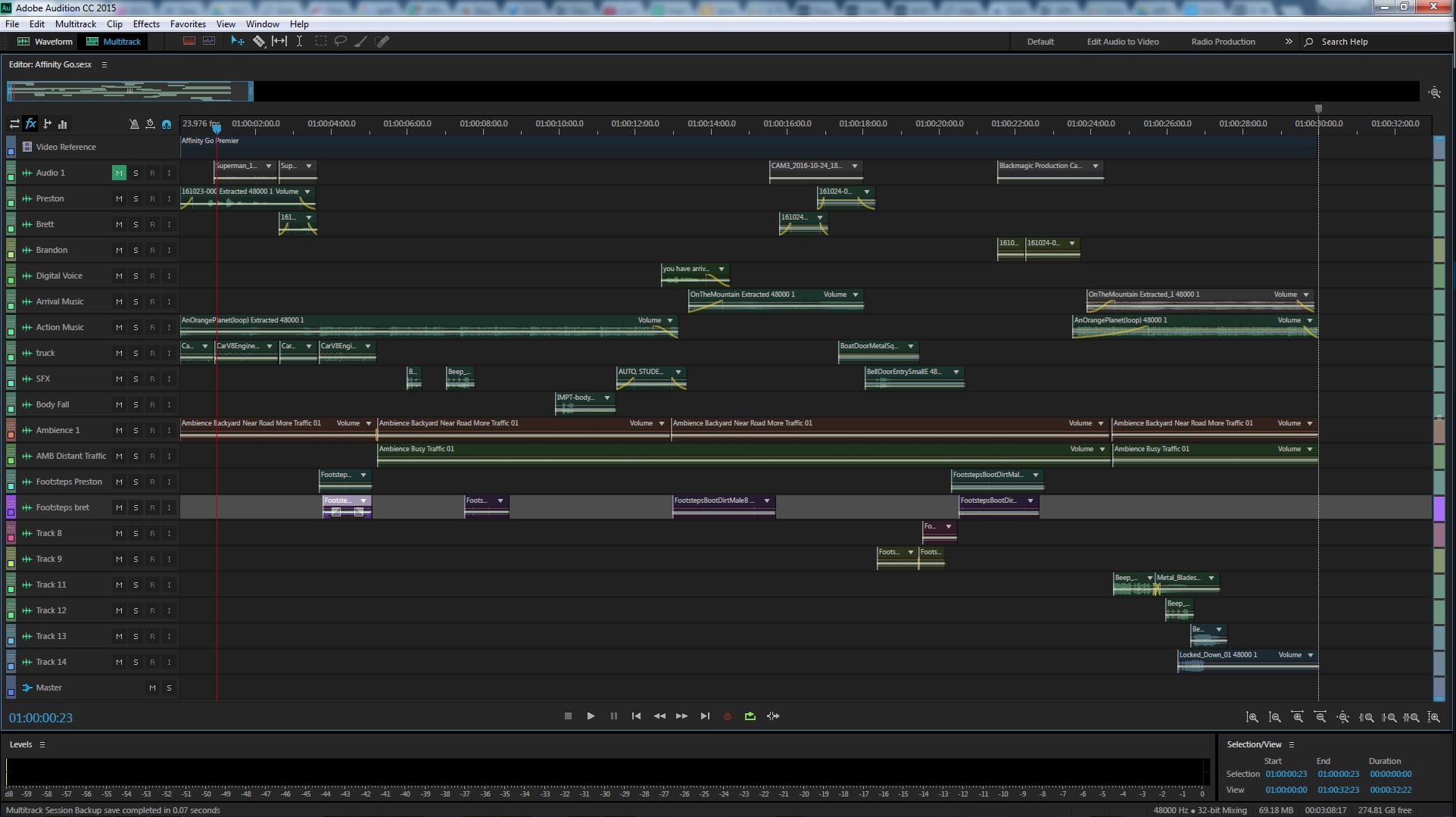1456x817 pixels.
Task: Mute the Audio 1 track
Action: click(119, 173)
